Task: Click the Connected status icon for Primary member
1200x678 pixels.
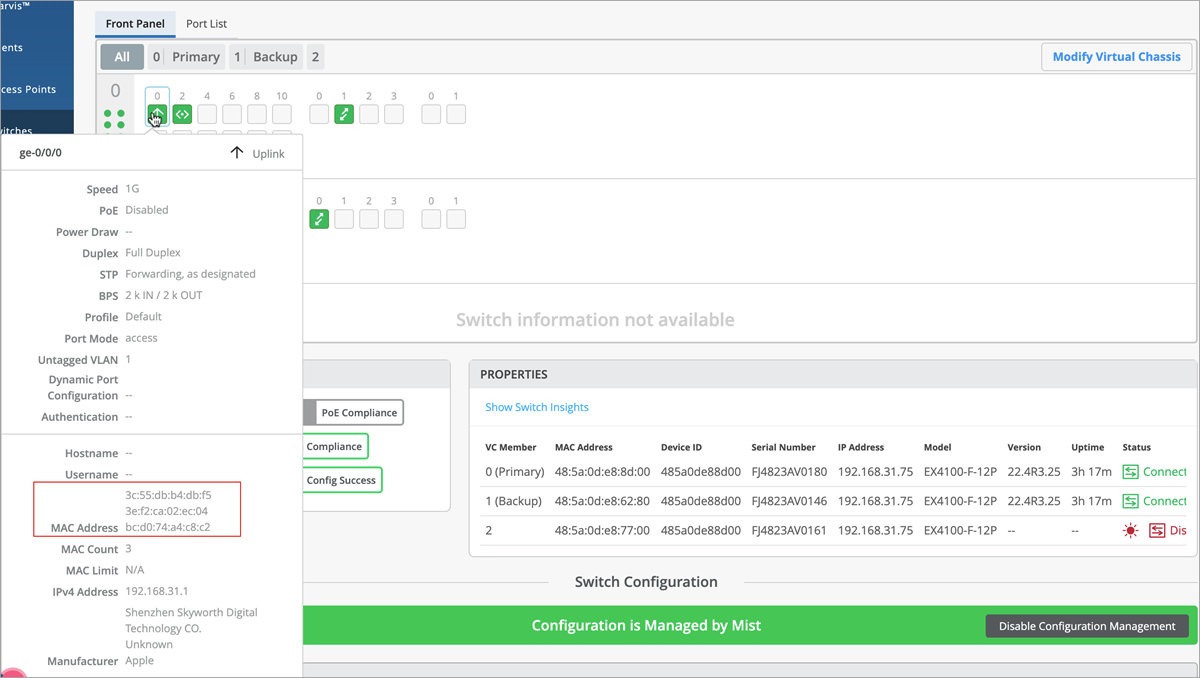Action: tap(1130, 472)
